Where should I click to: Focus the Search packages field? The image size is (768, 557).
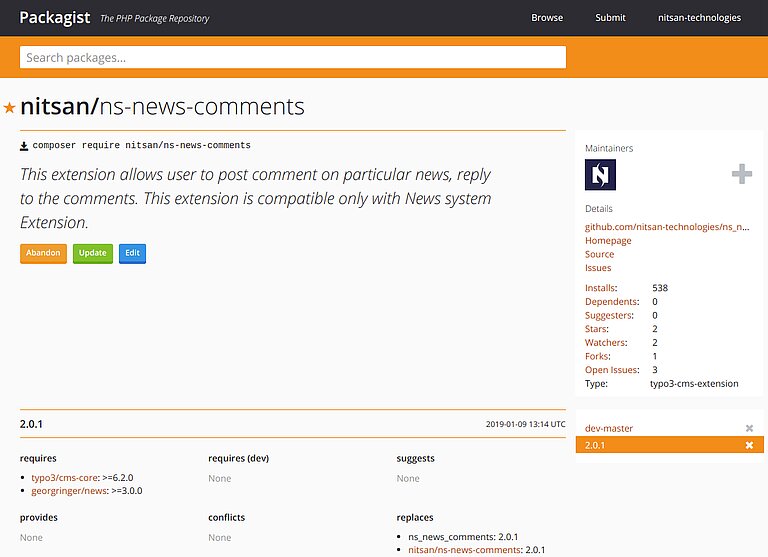pyautogui.click(x=293, y=57)
